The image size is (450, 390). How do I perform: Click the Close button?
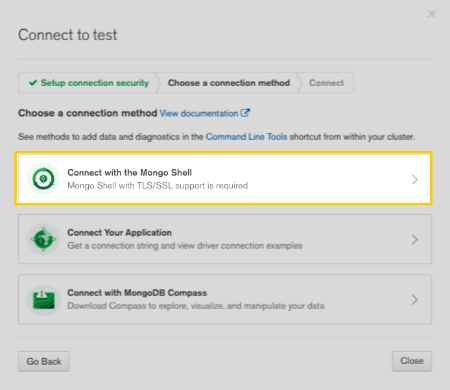[412, 361]
